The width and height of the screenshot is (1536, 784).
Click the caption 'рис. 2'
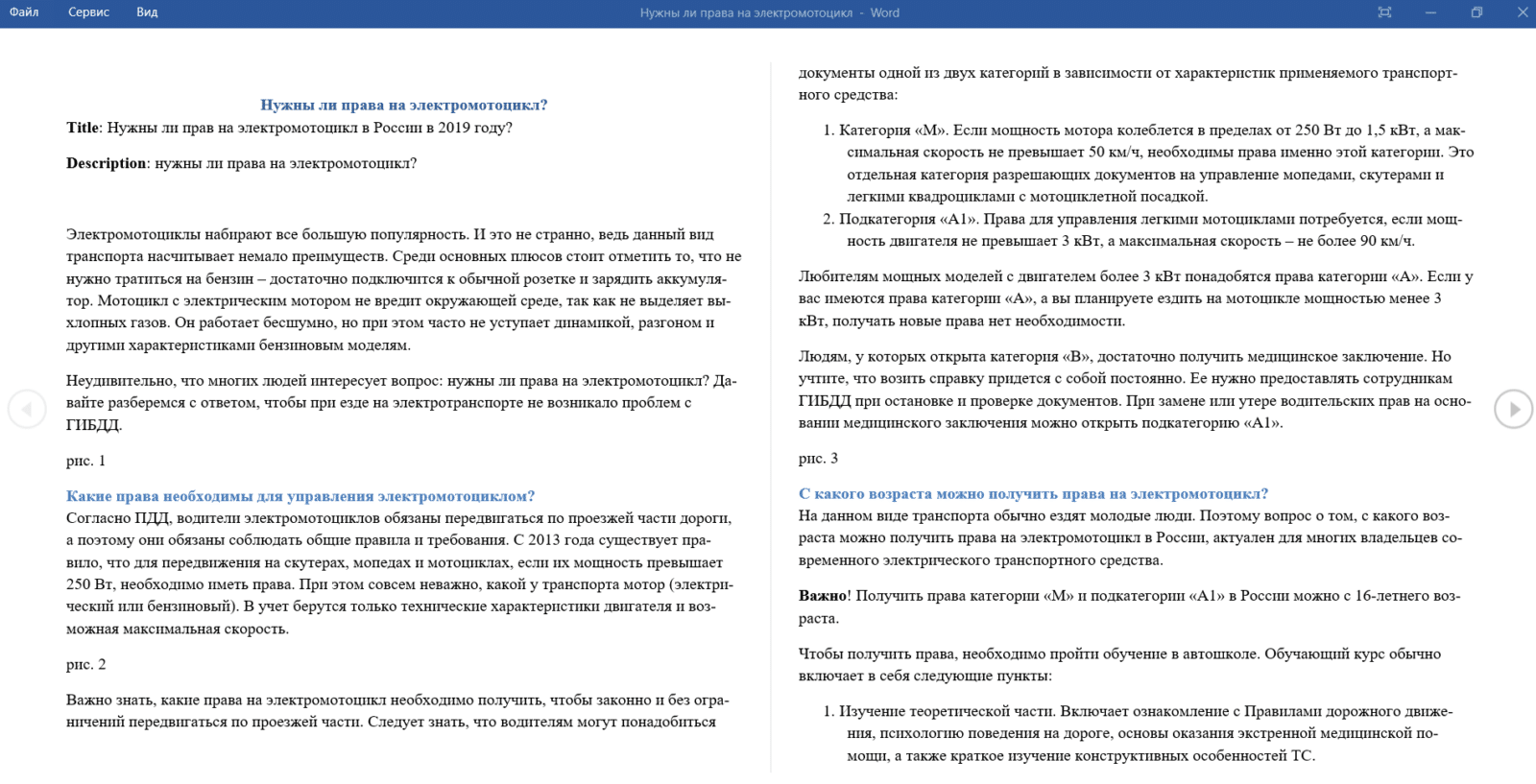click(85, 664)
